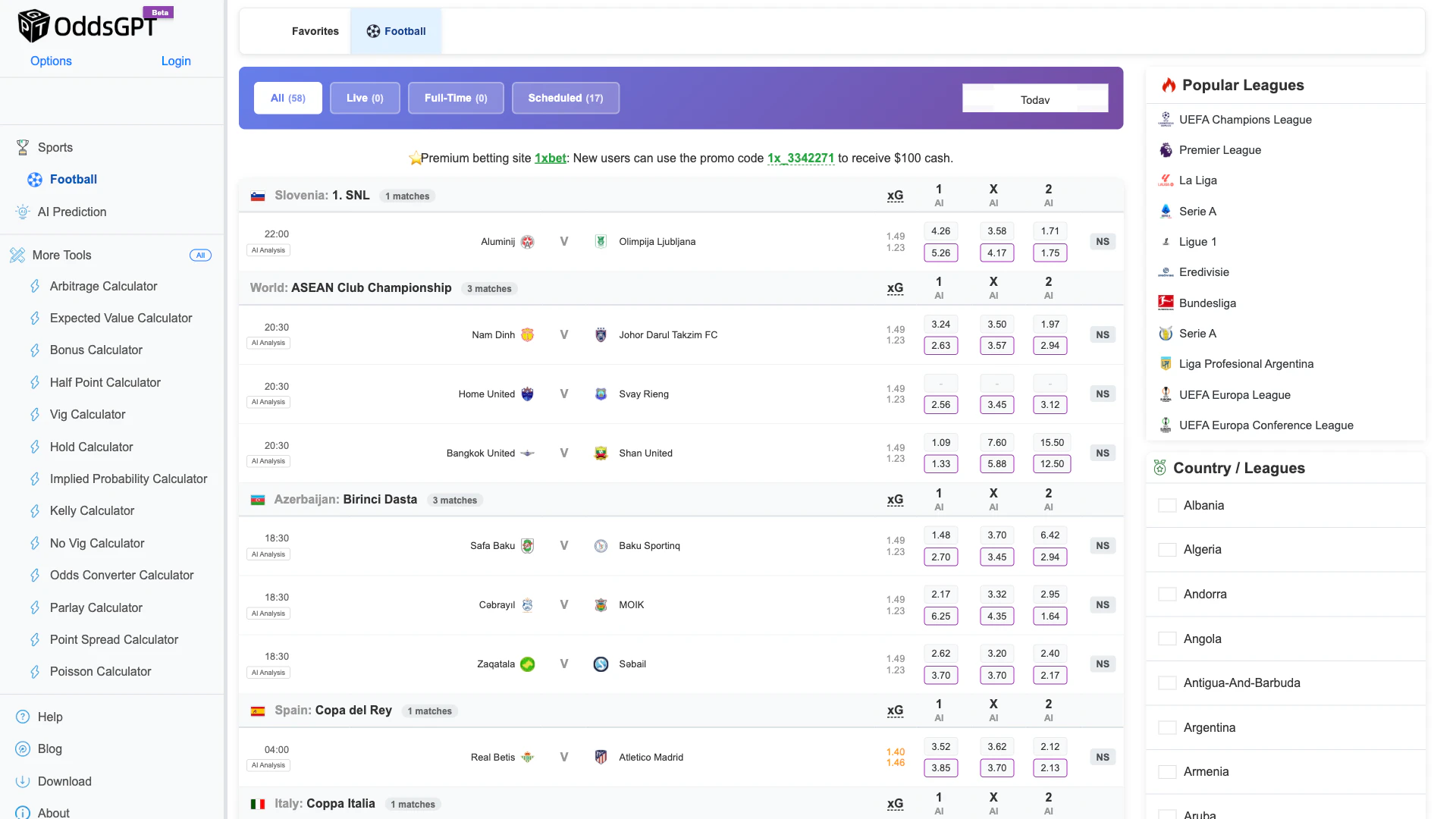The height and width of the screenshot is (819, 1456).
Task: Enable the Argentina league checkbox
Action: coord(1167,728)
